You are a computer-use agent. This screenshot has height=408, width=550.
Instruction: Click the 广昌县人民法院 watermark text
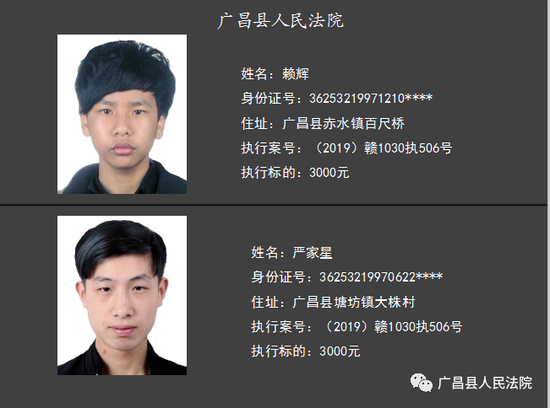click(485, 383)
